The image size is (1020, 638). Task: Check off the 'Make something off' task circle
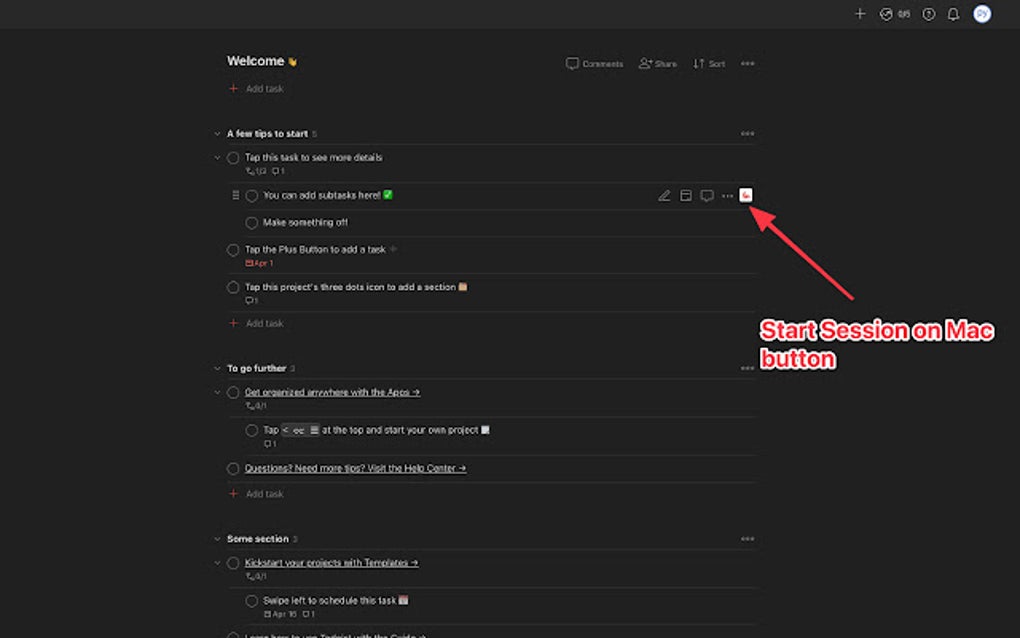[251, 222]
